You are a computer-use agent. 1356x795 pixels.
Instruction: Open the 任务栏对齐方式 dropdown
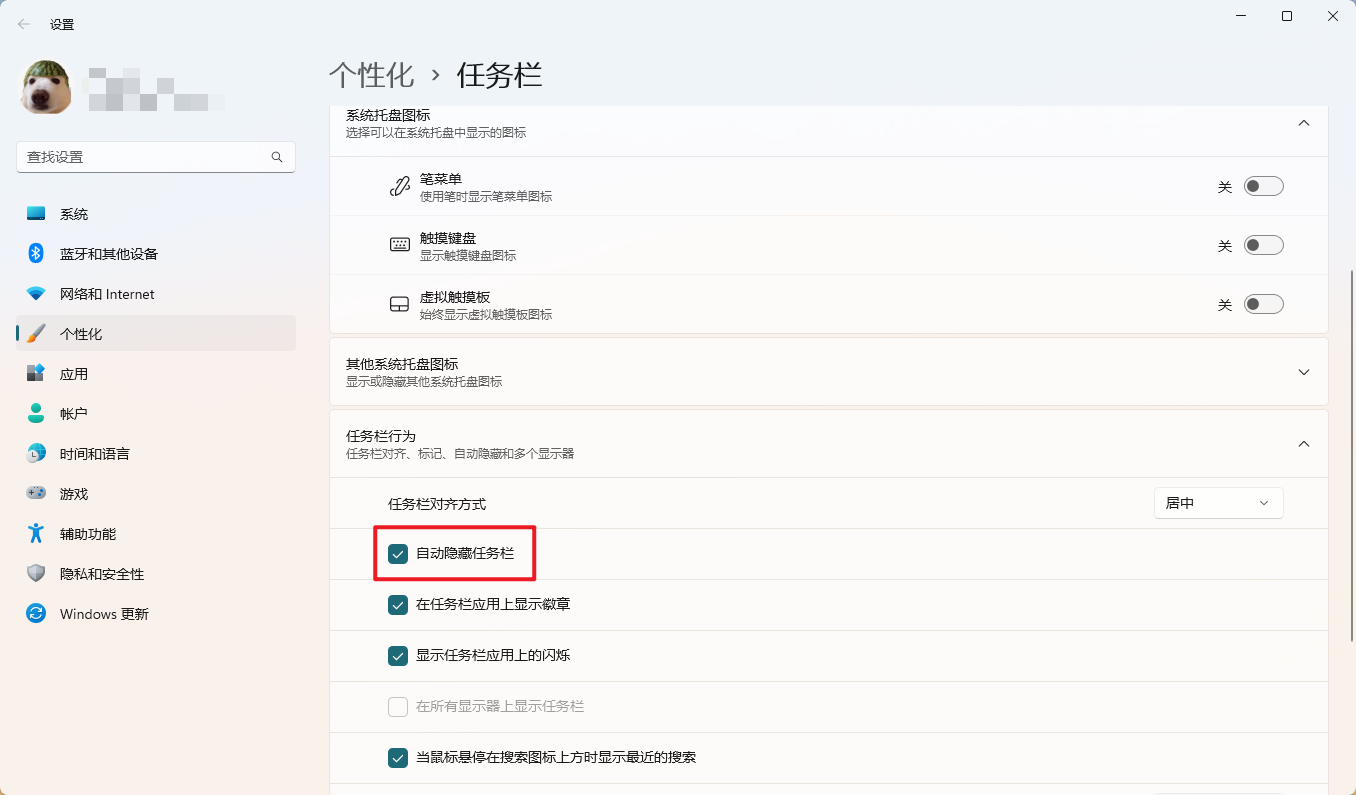pos(1217,503)
